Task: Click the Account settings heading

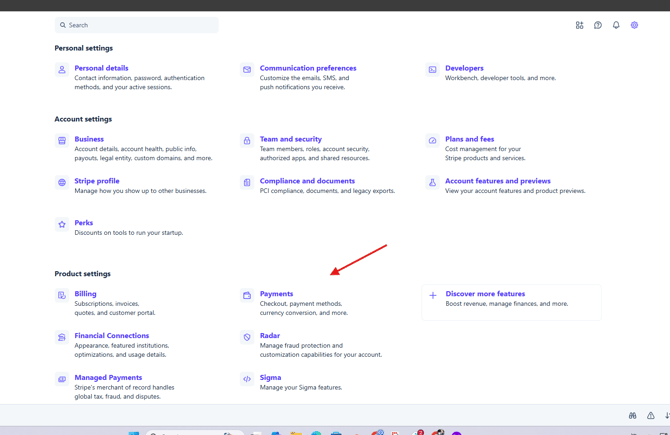Action: [x=83, y=119]
